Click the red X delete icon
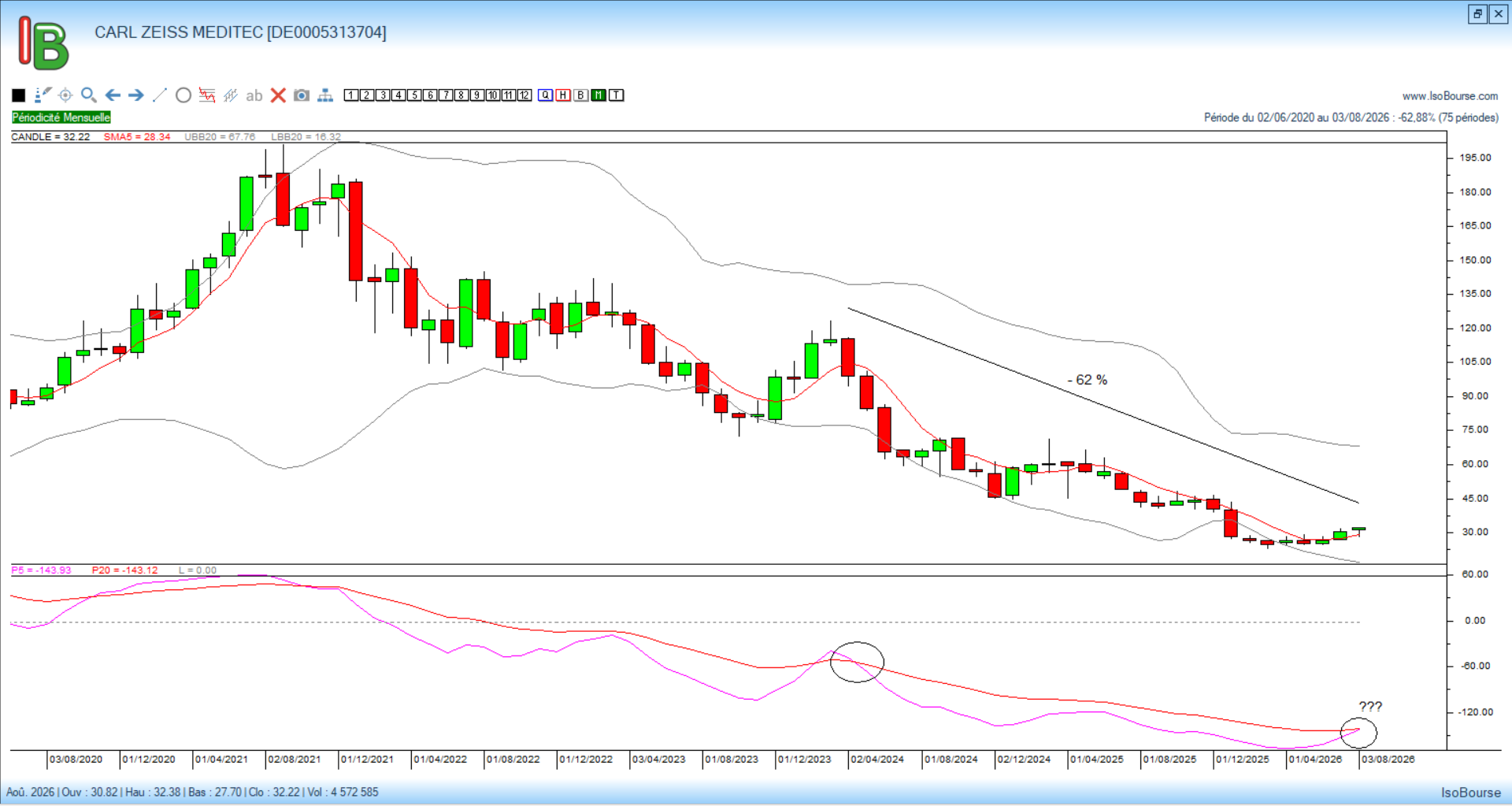This screenshot has width=1512, height=806. tap(278, 95)
